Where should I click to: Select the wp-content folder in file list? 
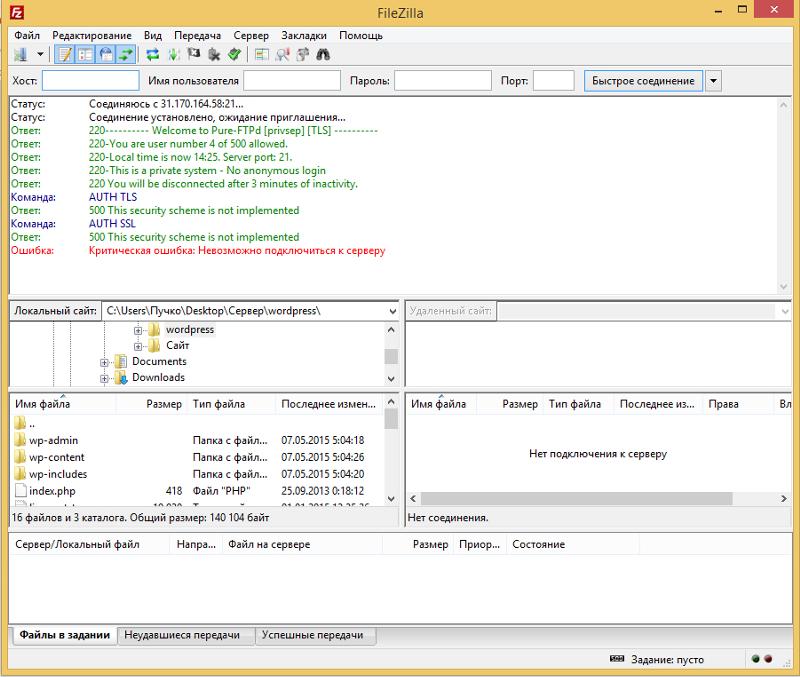click(x=57, y=457)
